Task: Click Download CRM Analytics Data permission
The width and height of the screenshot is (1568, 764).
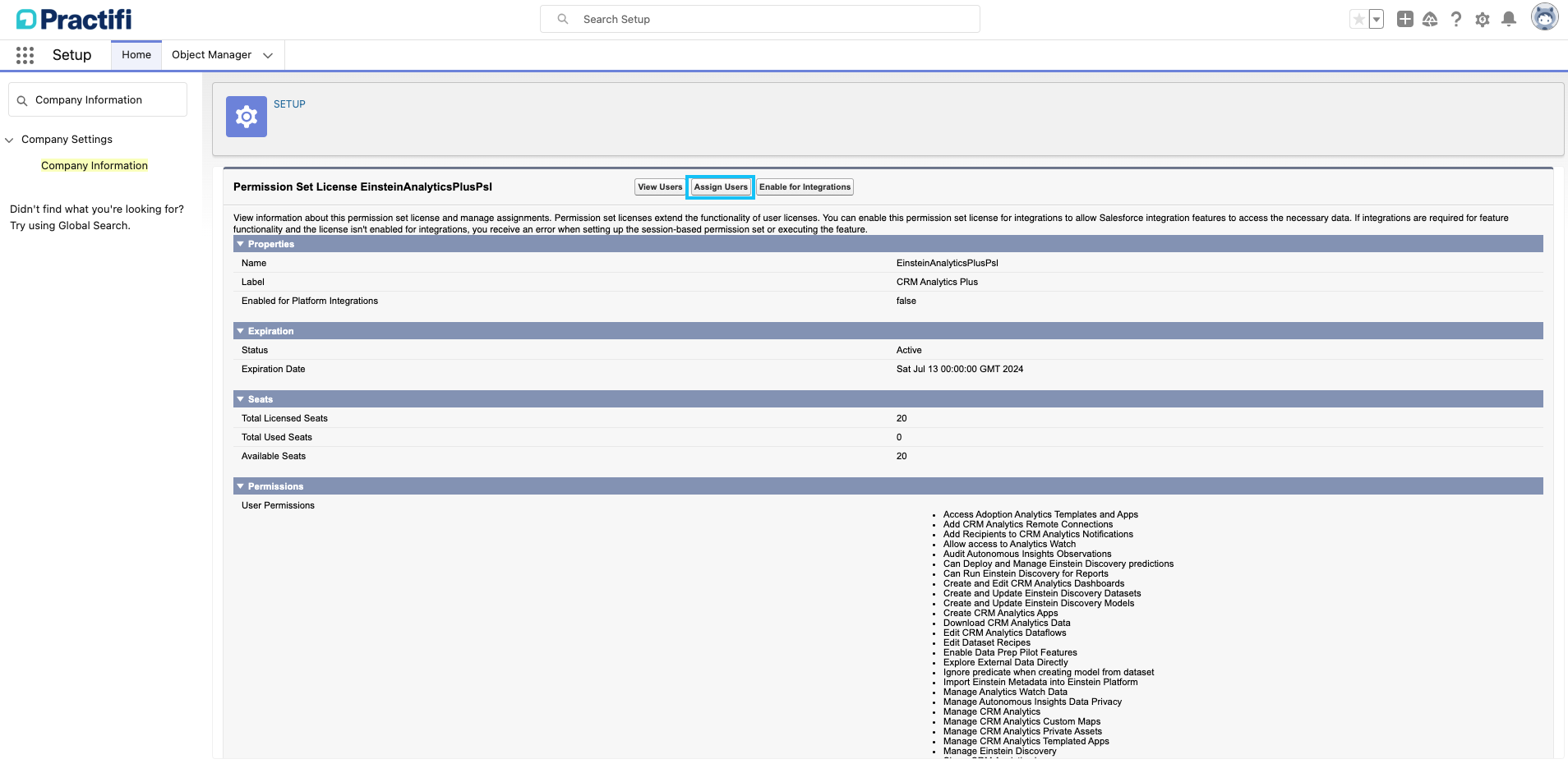Action: (x=1007, y=624)
